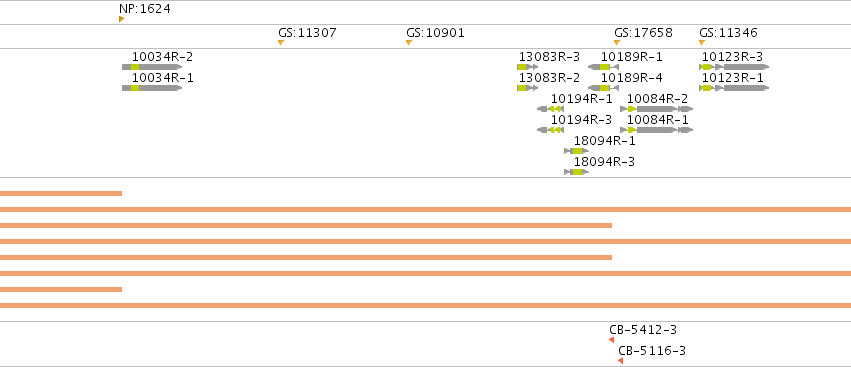This screenshot has height=367, width=851.
Task: Select the GS:10901 insertion marker
Action: 409,42
